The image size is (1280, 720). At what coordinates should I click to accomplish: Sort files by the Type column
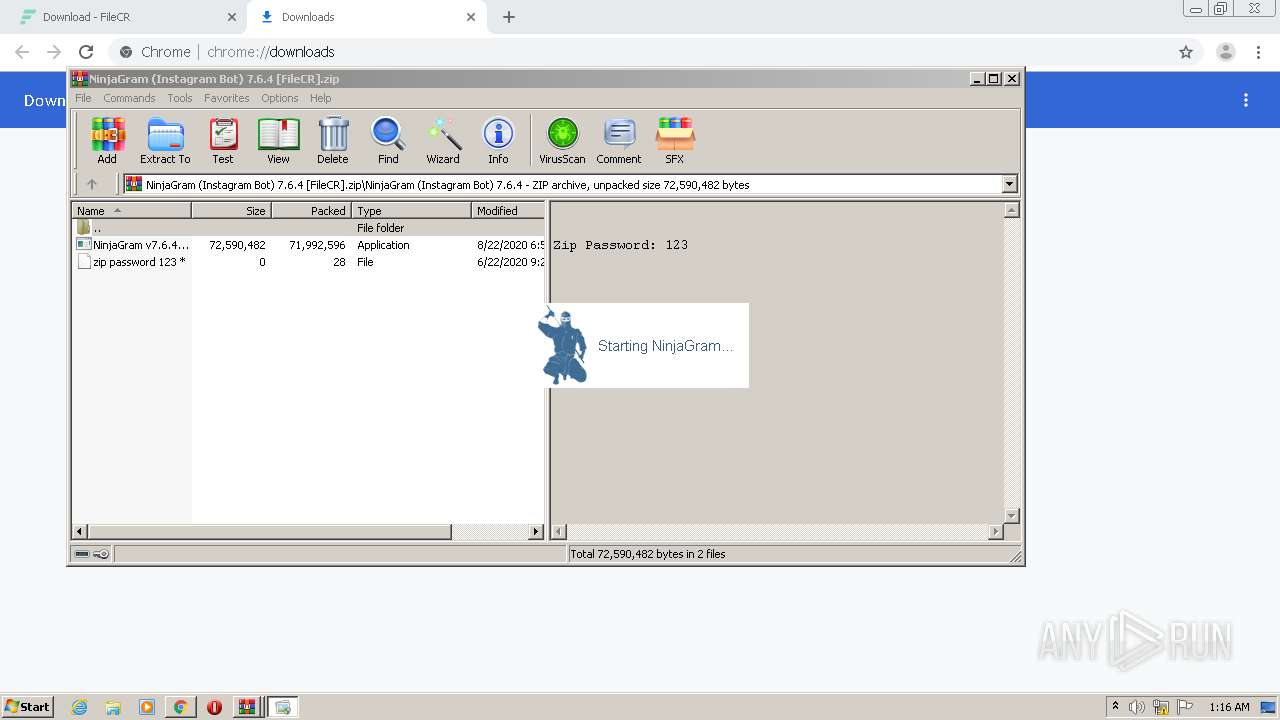point(411,211)
